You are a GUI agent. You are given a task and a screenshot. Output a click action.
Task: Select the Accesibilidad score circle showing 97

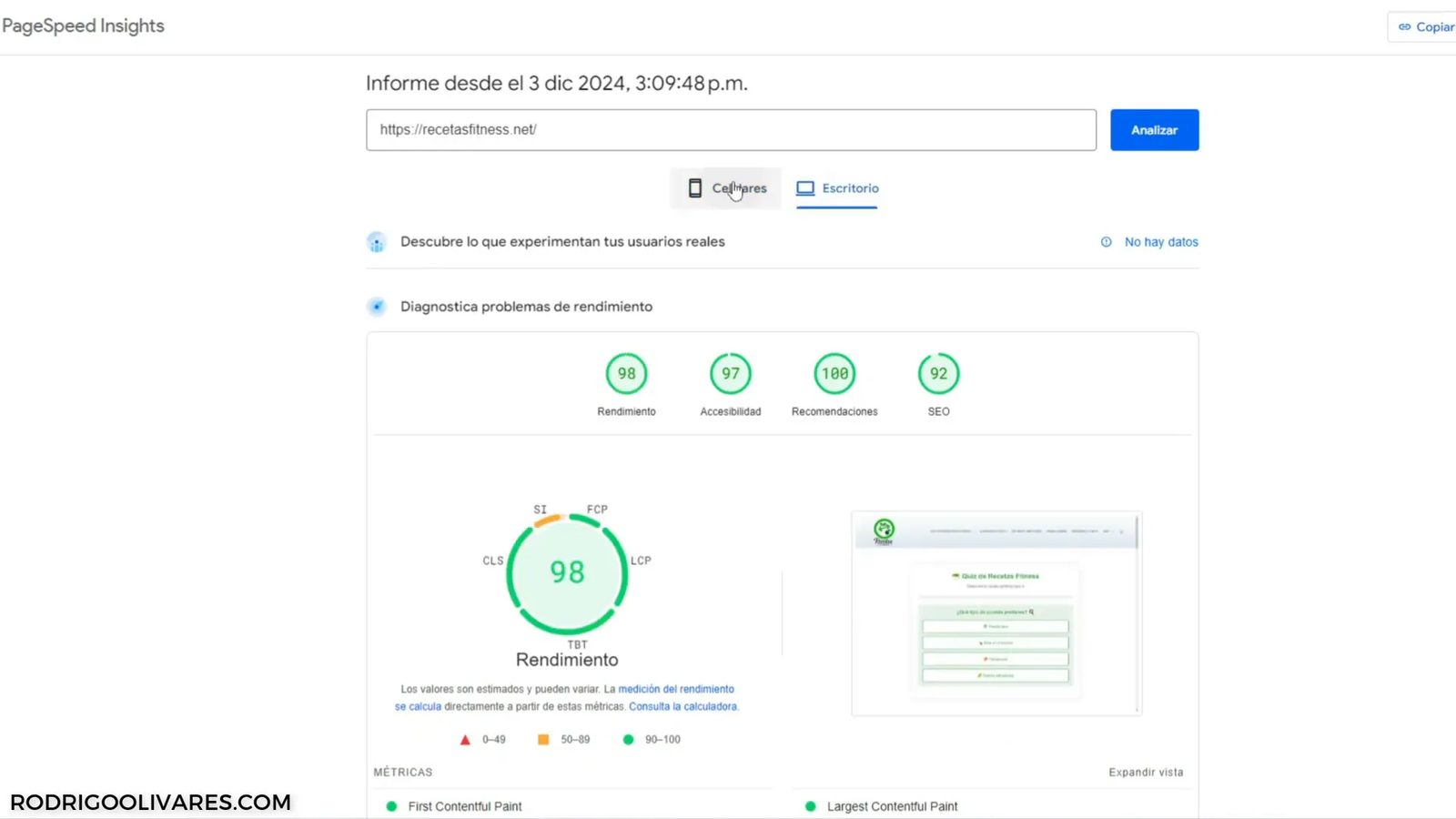click(730, 373)
